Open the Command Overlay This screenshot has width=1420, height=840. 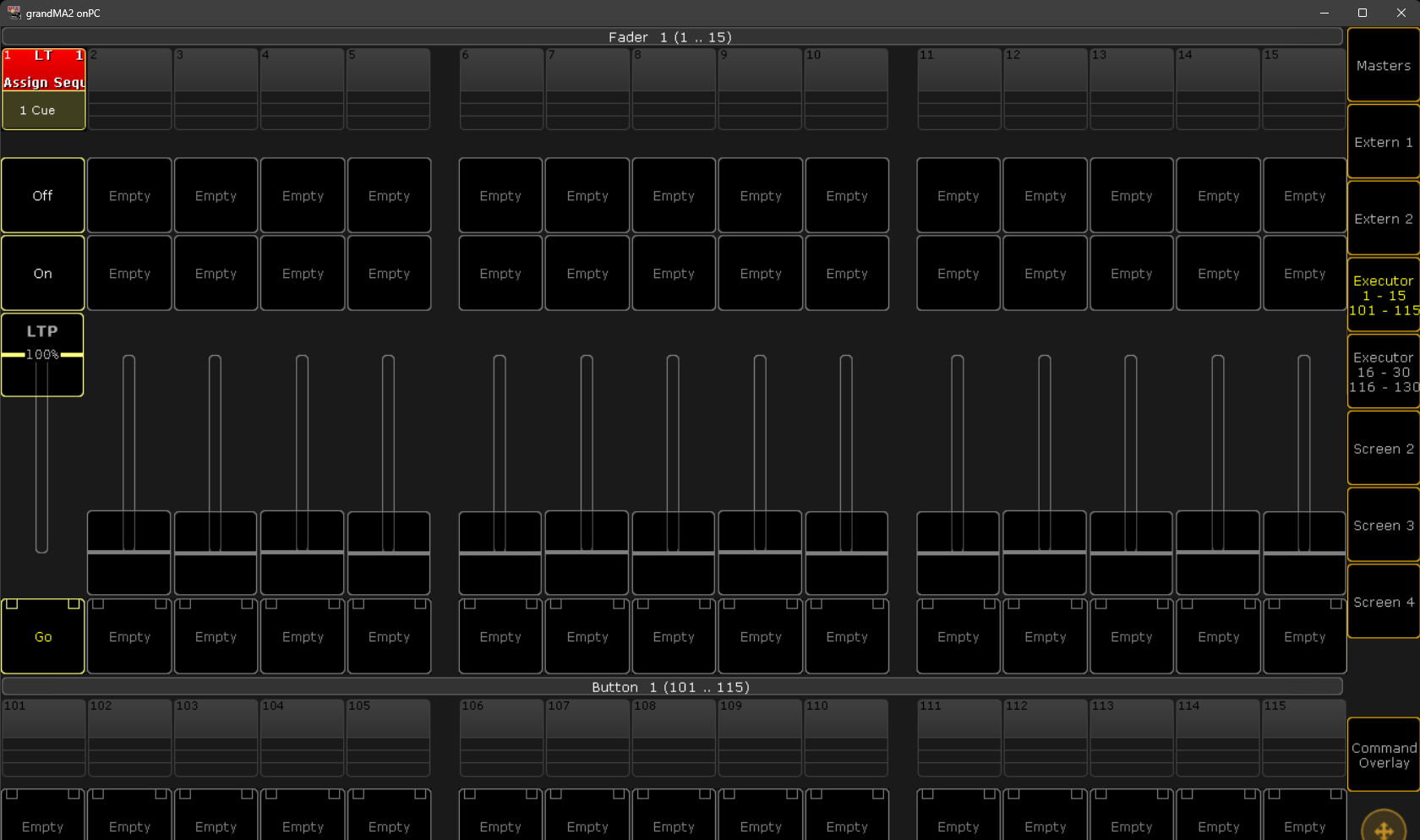pos(1384,755)
